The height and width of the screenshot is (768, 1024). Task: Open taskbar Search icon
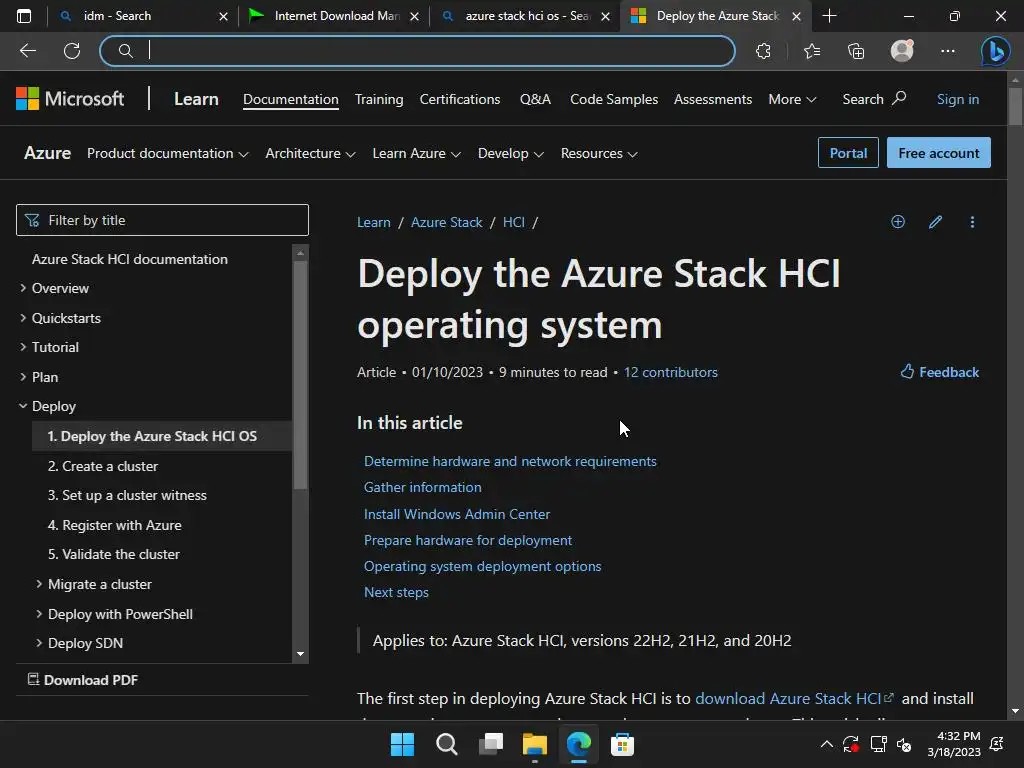click(447, 744)
